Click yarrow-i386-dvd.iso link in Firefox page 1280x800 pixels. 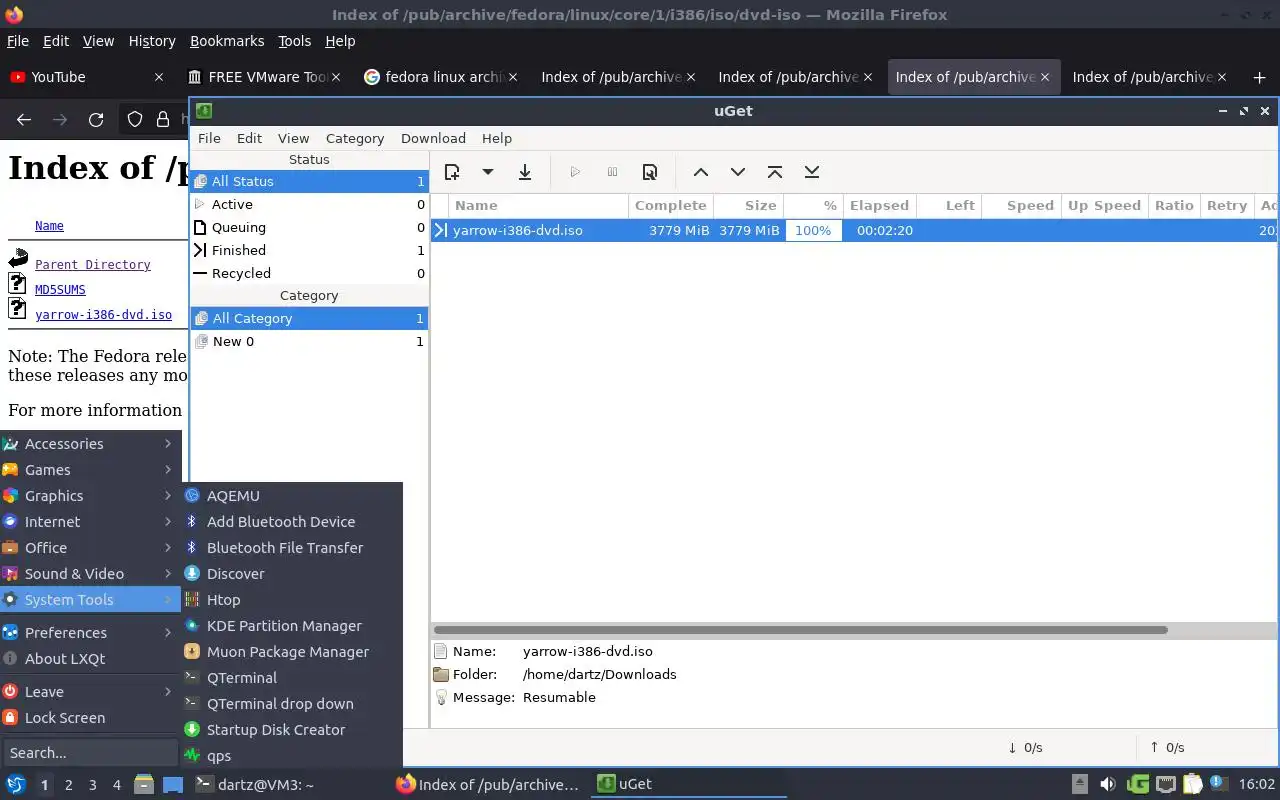pos(103,314)
